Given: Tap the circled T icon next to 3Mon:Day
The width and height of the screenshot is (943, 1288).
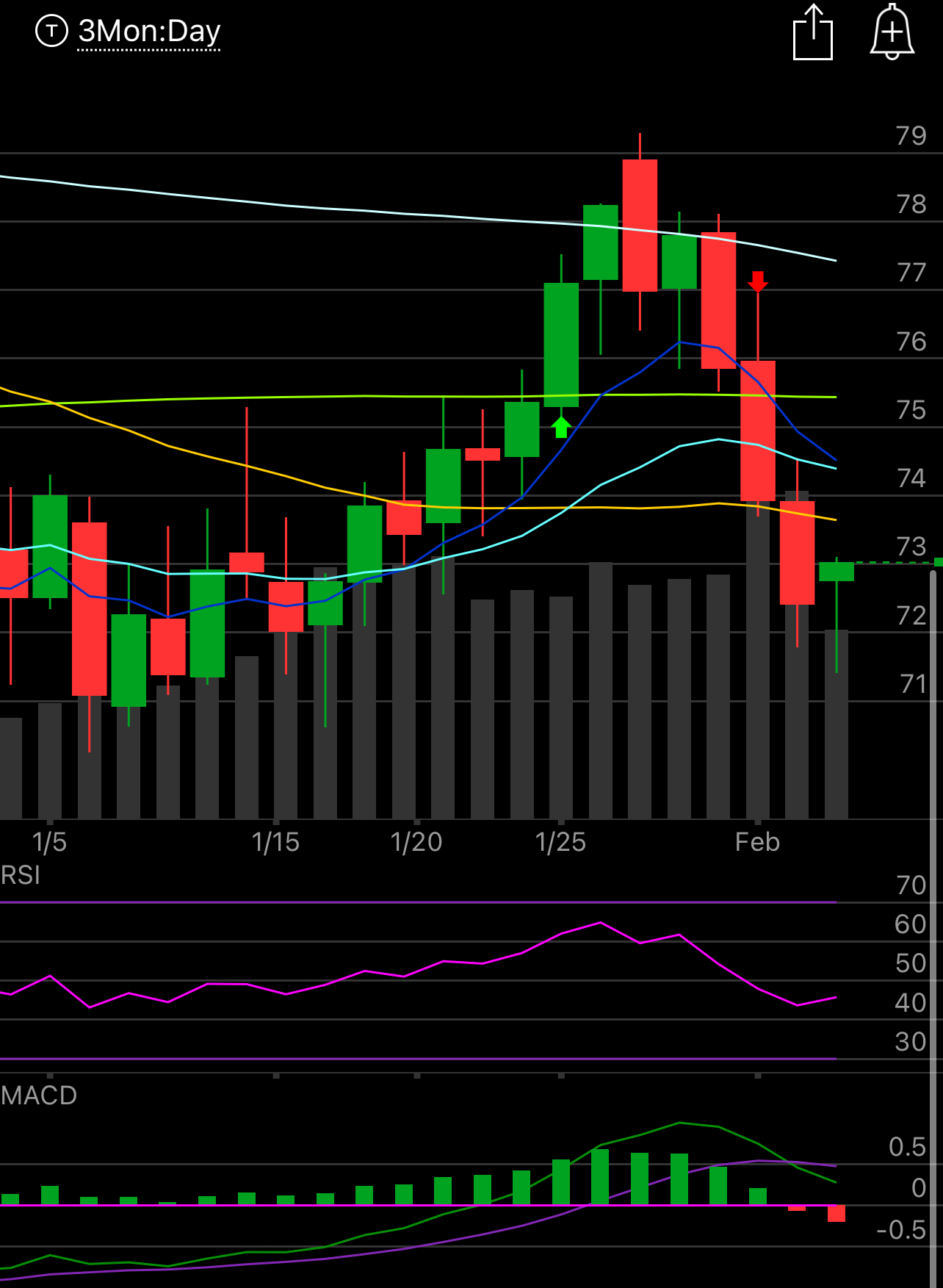Looking at the screenshot, I should [51, 31].
